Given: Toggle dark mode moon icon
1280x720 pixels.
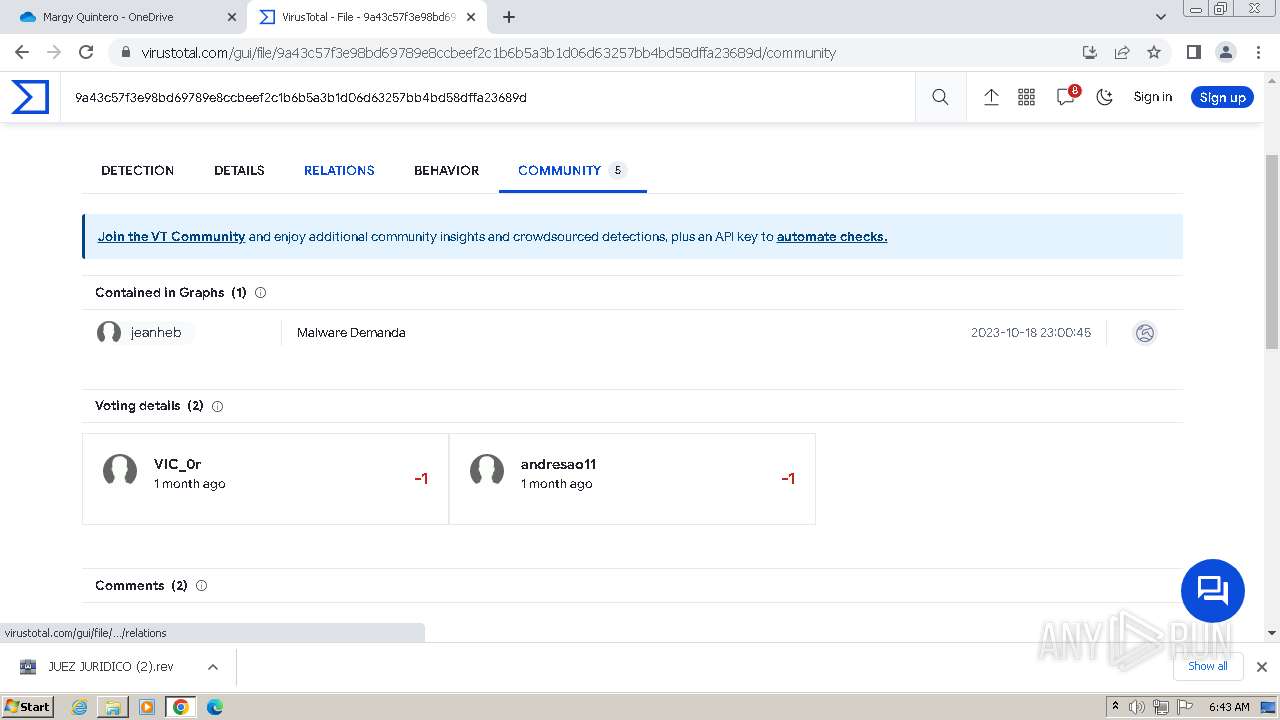Looking at the screenshot, I should (x=1104, y=97).
